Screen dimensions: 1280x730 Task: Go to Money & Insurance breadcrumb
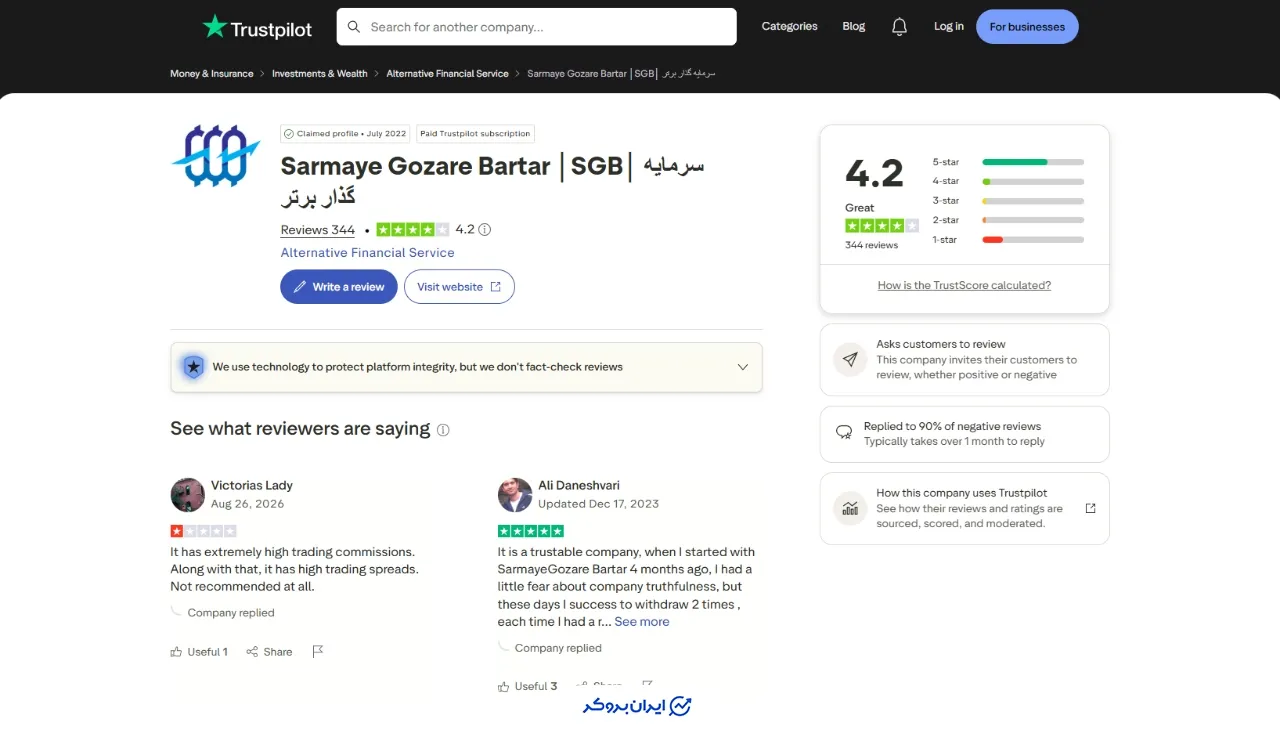point(212,74)
